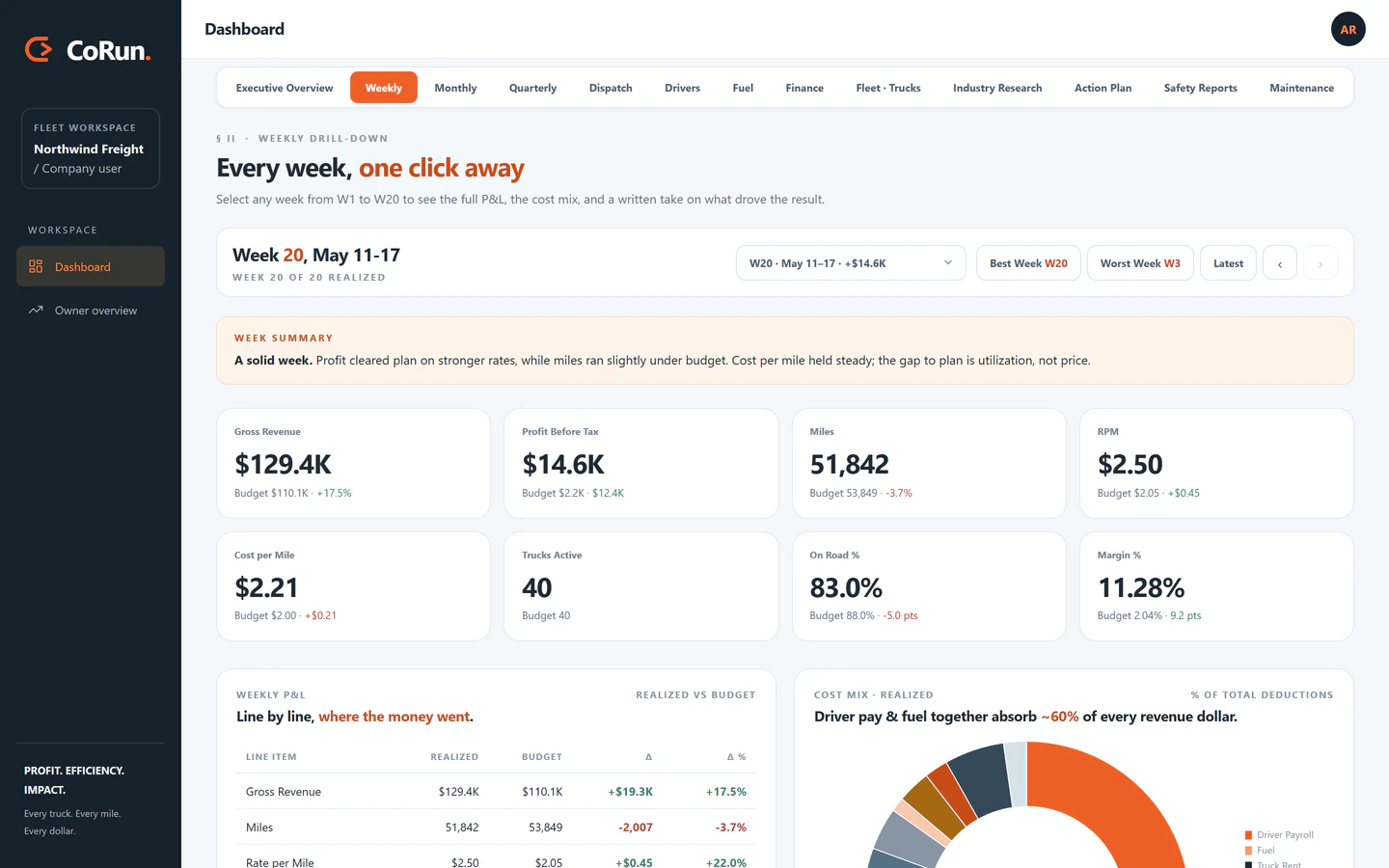Viewport: 1389px width, 868px height.
Task: Switch to the Executive Overview tab
Action: pos(285,88)
